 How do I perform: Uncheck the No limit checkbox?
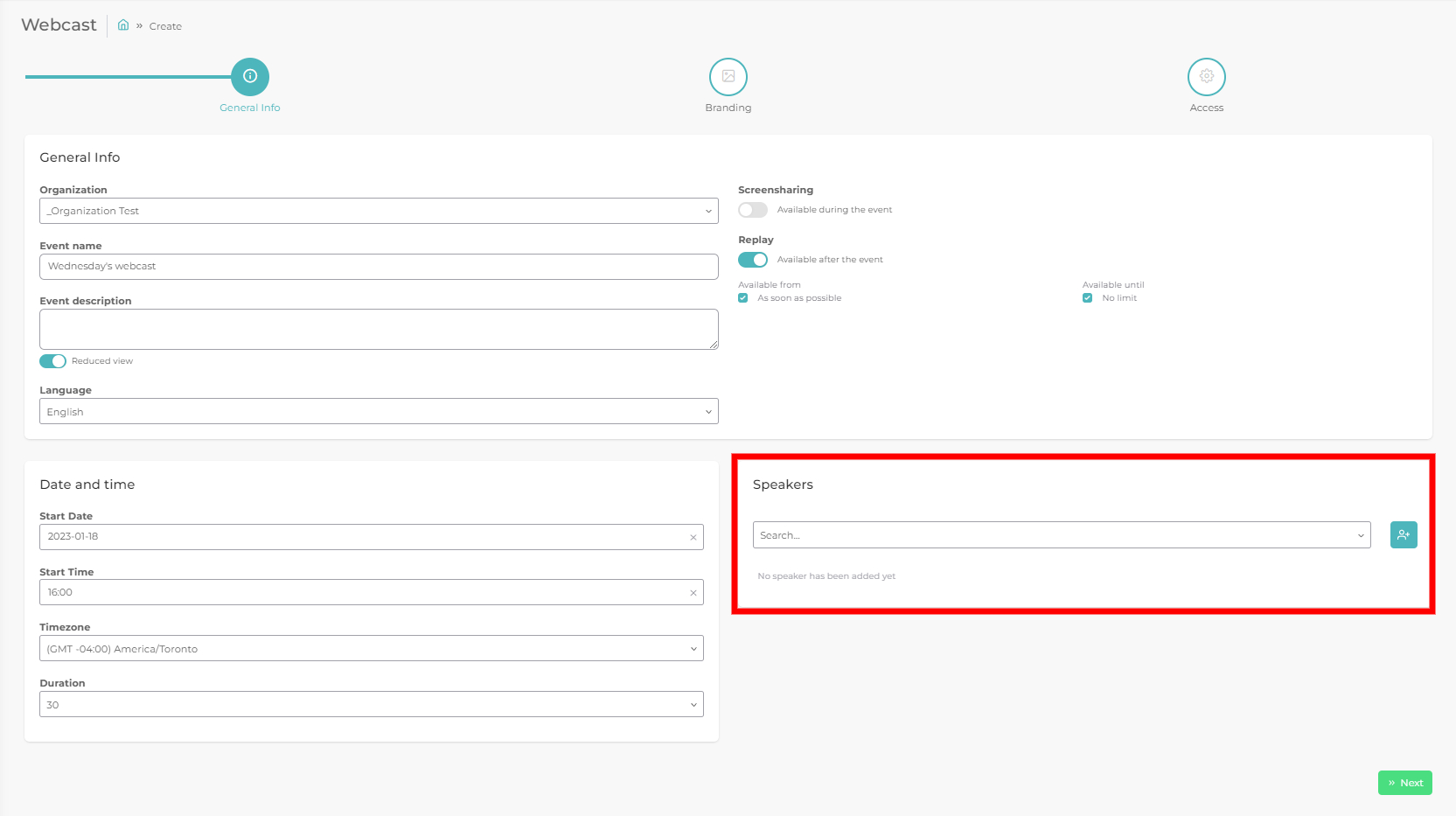[x=1087, y=298]
